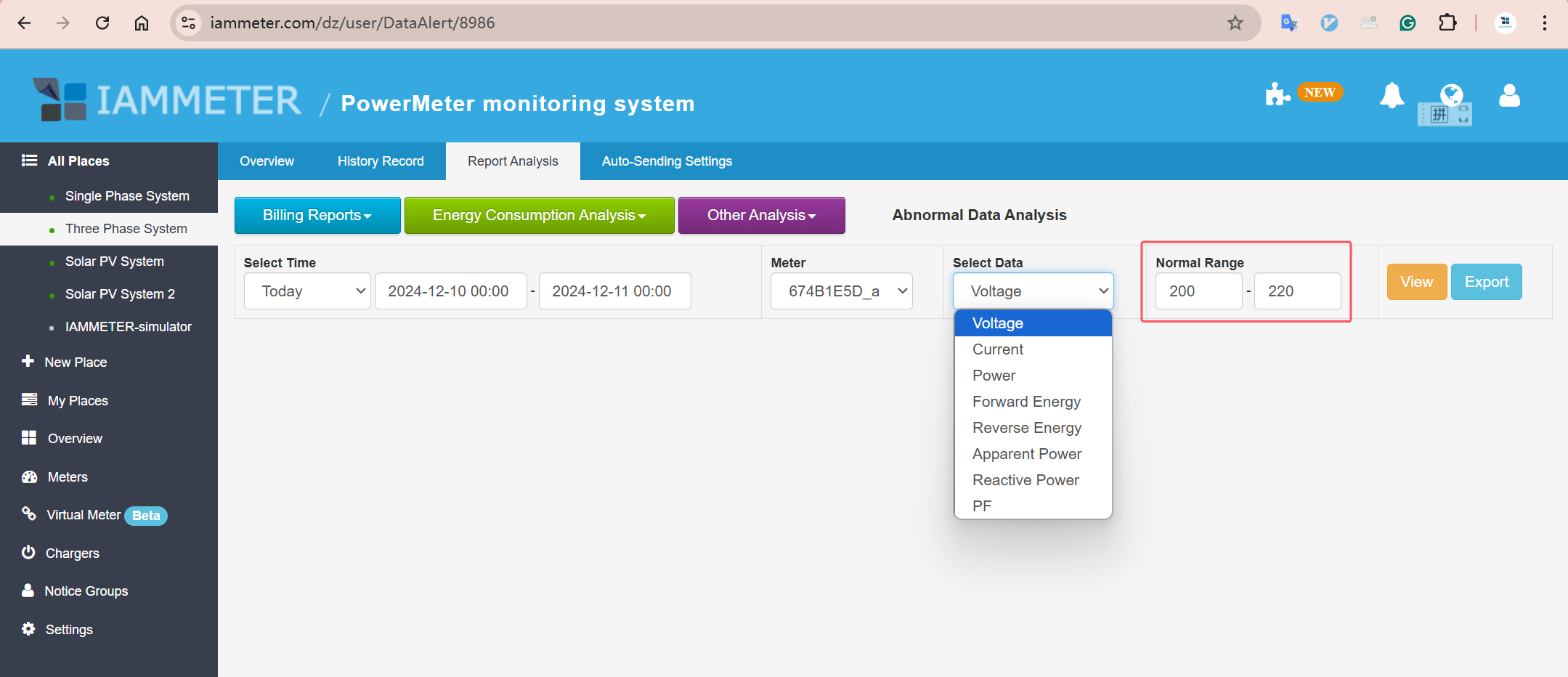This screenshot has width=1568, height=677.
Task: Click the IAMMETER logo
Action: pos(167,100)
